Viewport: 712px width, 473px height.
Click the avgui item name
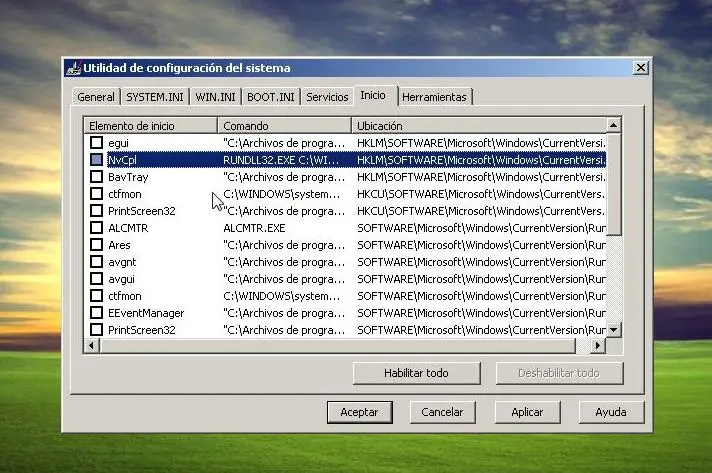[121, 279]
